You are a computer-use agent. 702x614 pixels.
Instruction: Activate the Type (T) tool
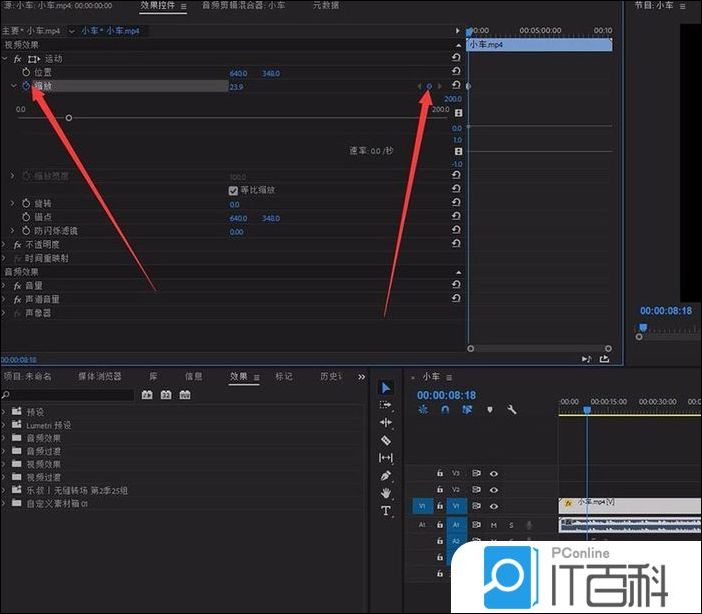pos(386,510)
